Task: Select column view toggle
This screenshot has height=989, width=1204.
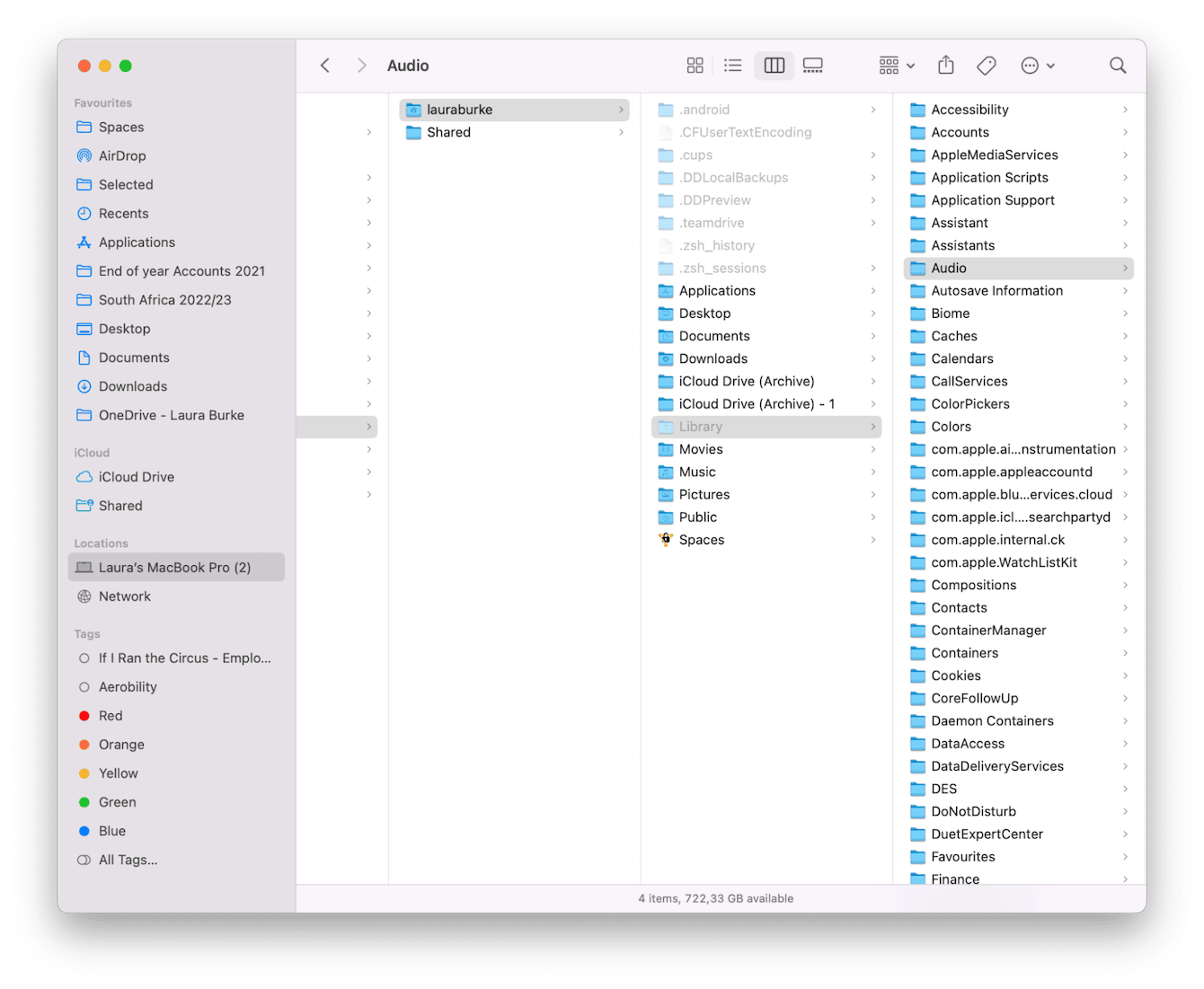Action: (x=774, y=66)
